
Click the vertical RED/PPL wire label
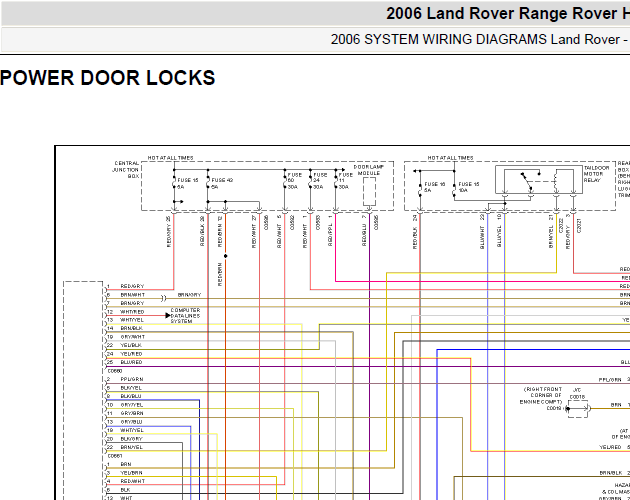(330, 235)
